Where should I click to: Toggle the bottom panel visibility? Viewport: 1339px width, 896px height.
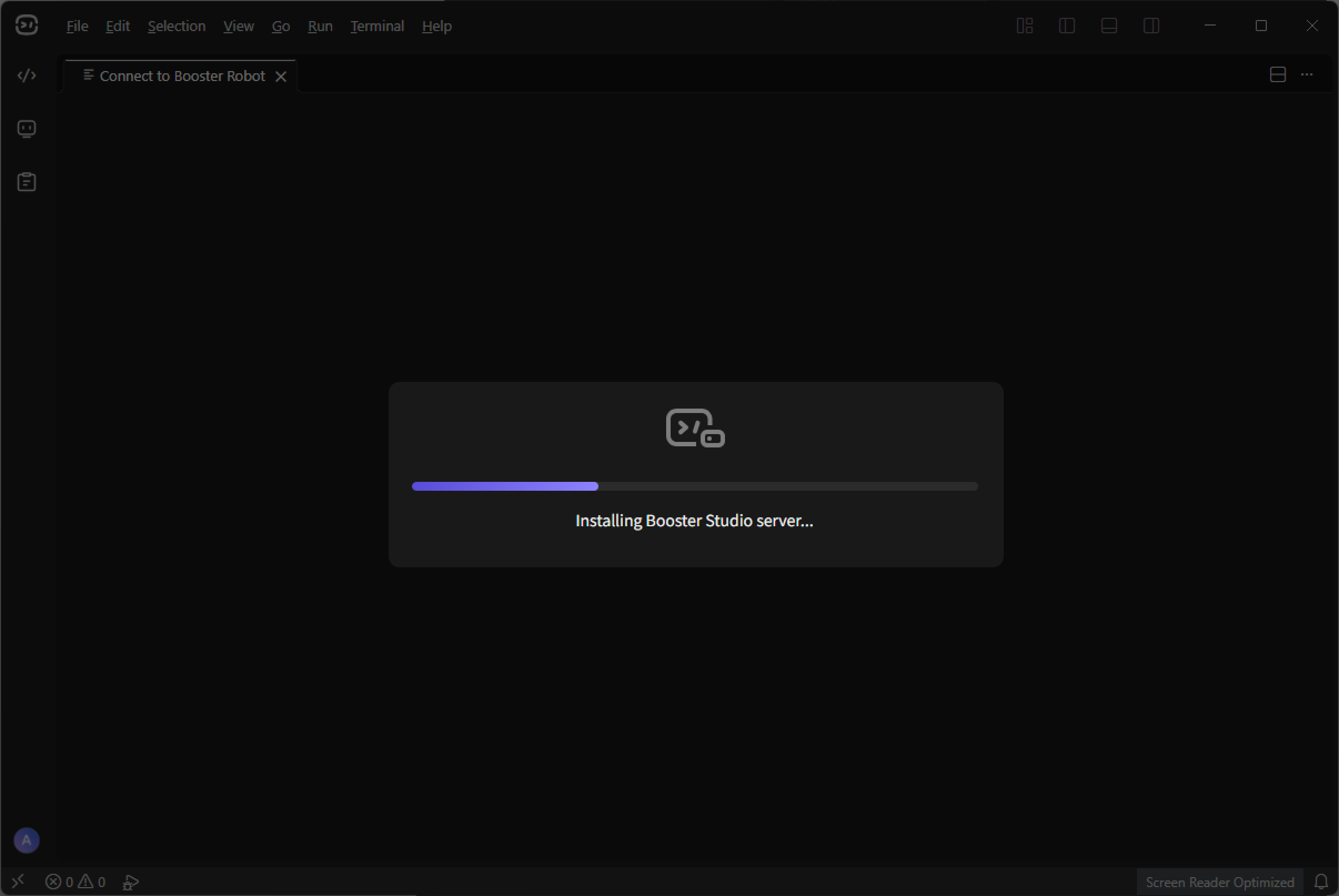(x=1109, y=26)
